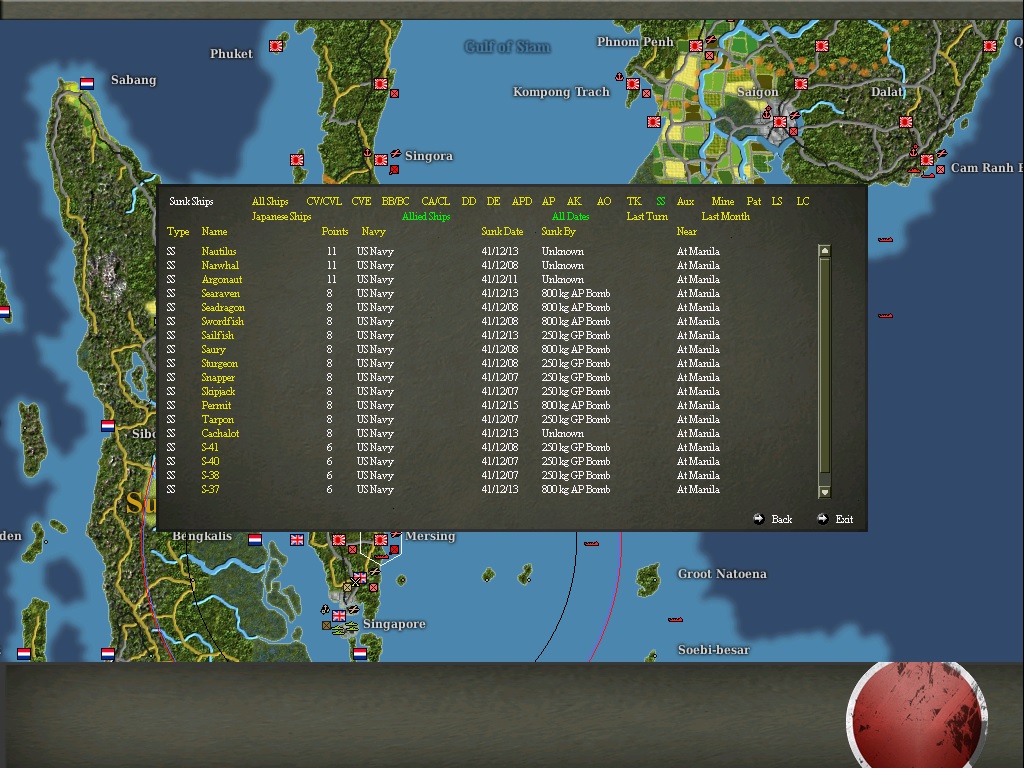
Task: Click the Japanese flag at Dalat
Action: [906, 122]
